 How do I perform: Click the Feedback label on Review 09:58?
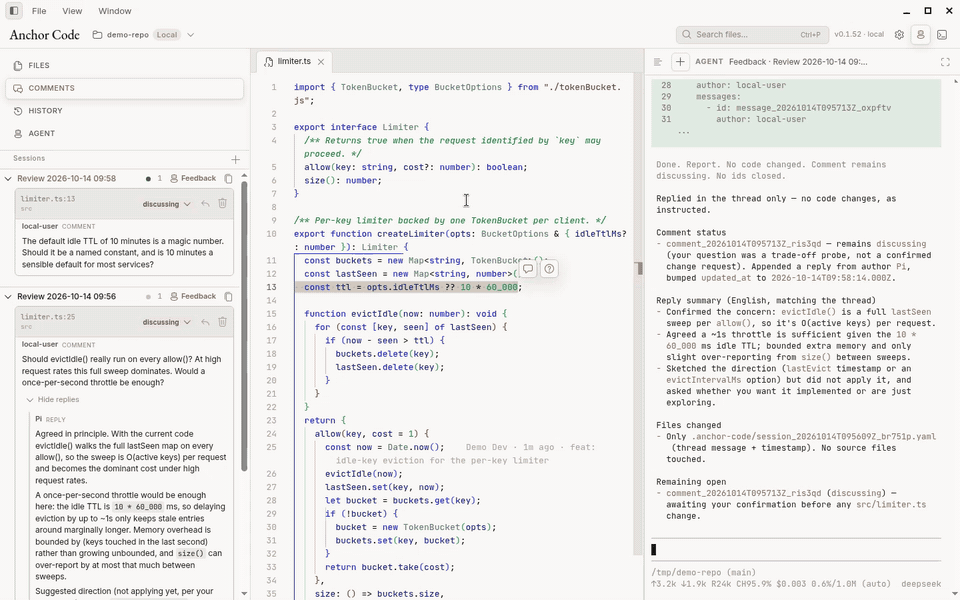click(x=198, y=179)
